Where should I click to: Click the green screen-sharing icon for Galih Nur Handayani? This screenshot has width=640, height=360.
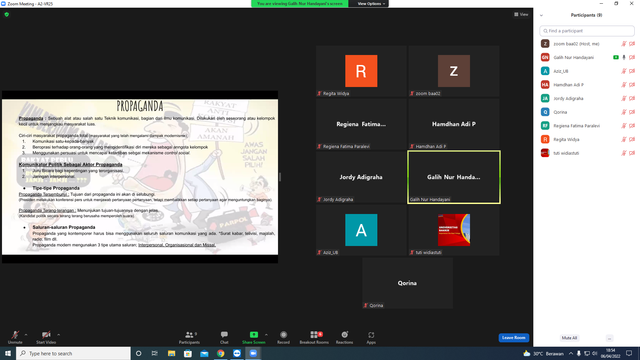pyautogui.click(x=616, y=58)
